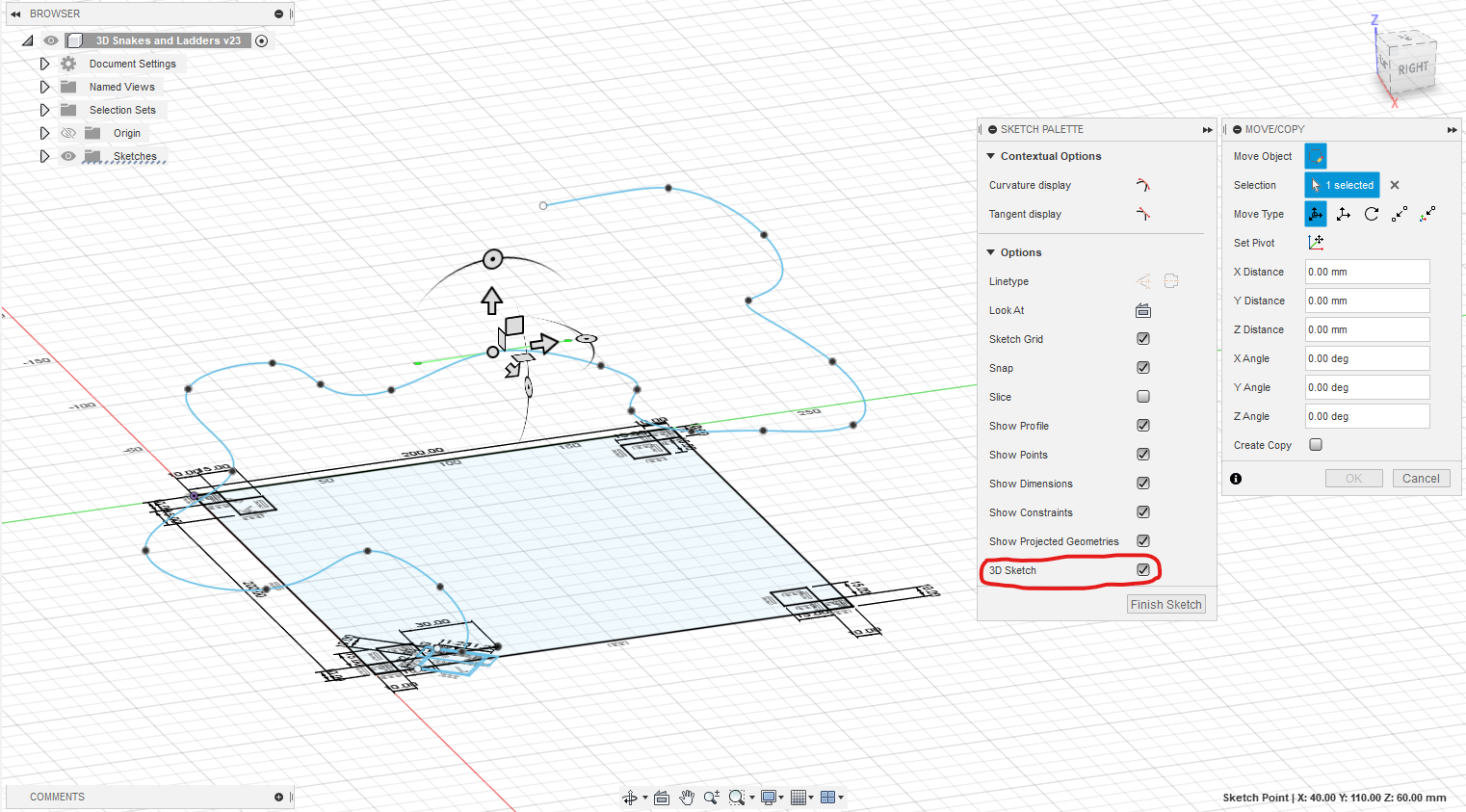Viewport: 1466px width, 812px height.
Task: Select Free Move as the move type
Action: click(1316, 214)
